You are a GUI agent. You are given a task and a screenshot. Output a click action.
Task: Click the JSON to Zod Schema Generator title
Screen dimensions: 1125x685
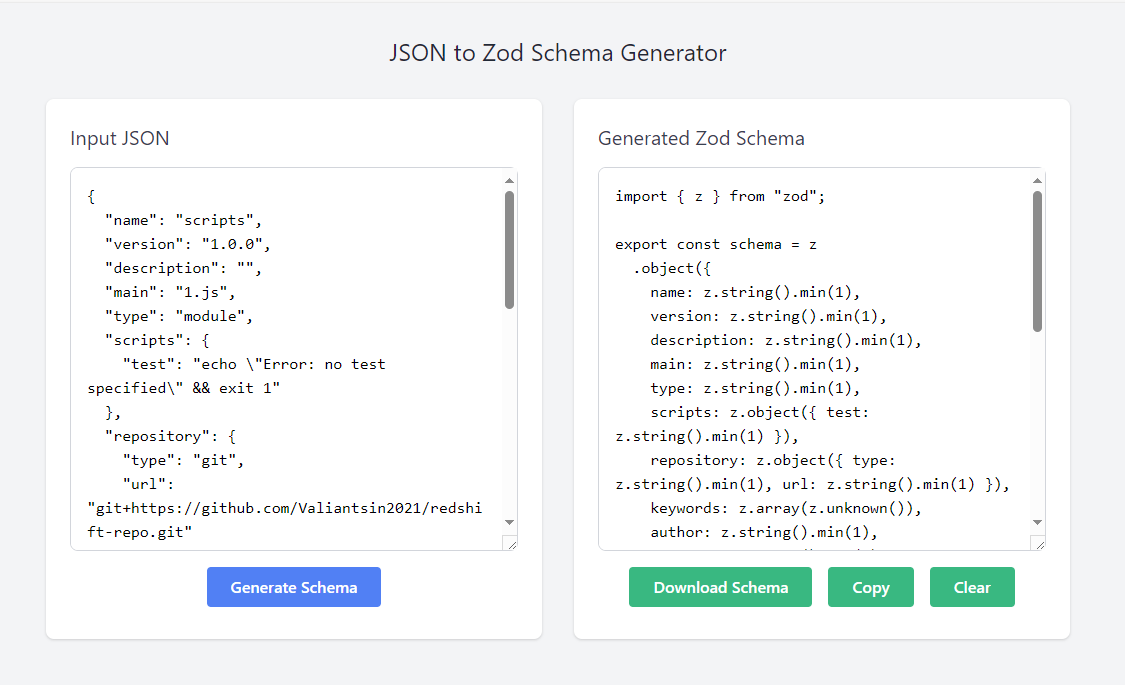coord(557,52)
